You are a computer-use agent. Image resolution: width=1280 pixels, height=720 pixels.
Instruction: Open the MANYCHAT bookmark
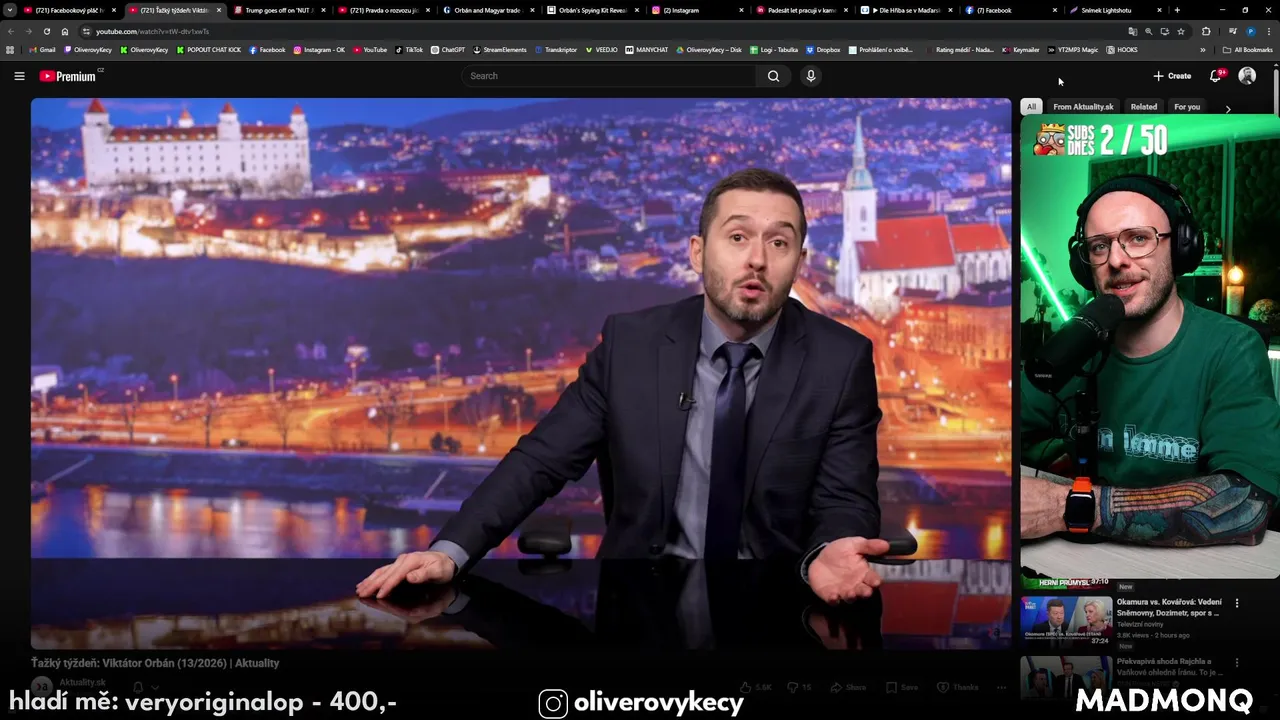(x=647, y=49)
